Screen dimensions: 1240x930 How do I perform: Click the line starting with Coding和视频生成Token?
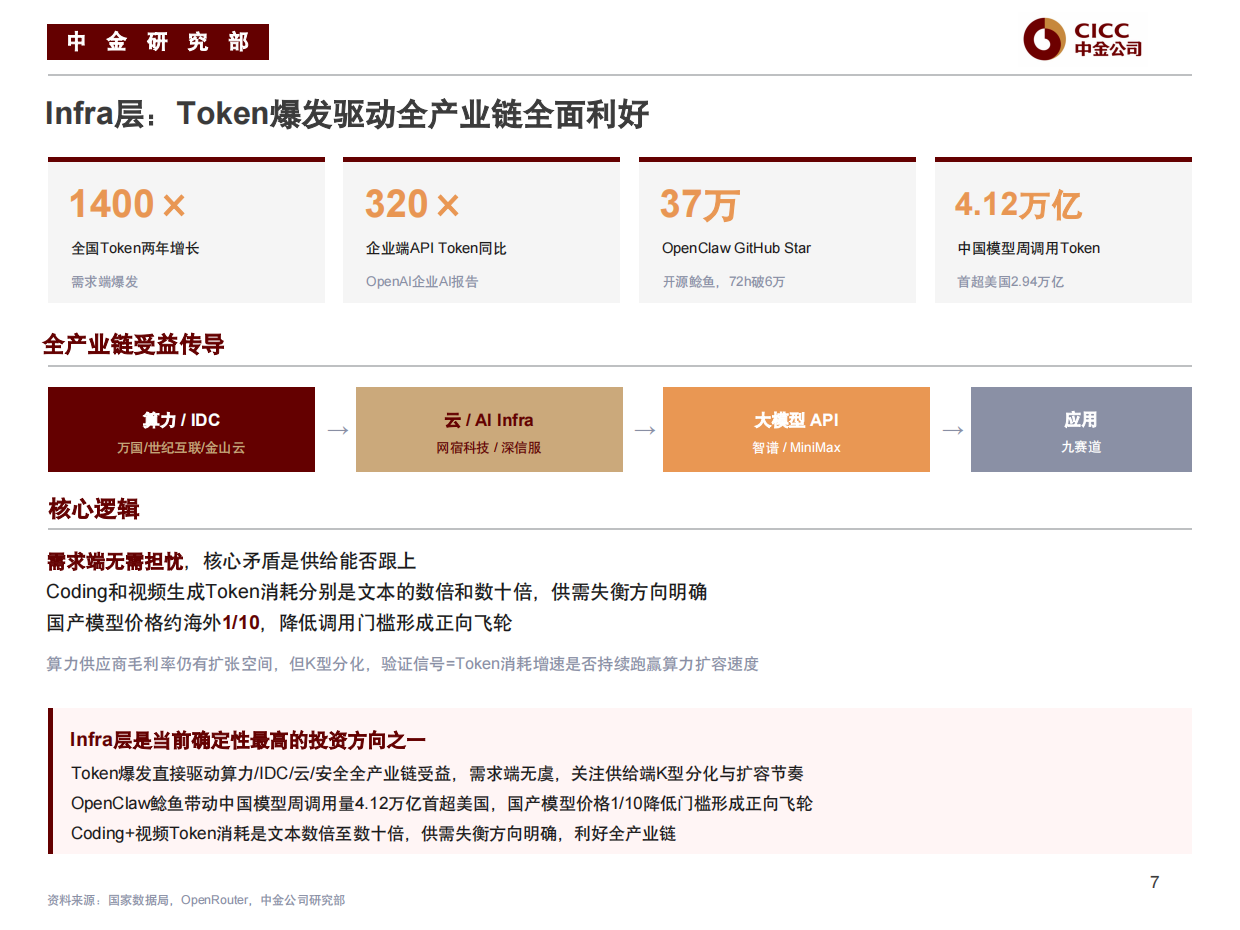coord(377,592)
